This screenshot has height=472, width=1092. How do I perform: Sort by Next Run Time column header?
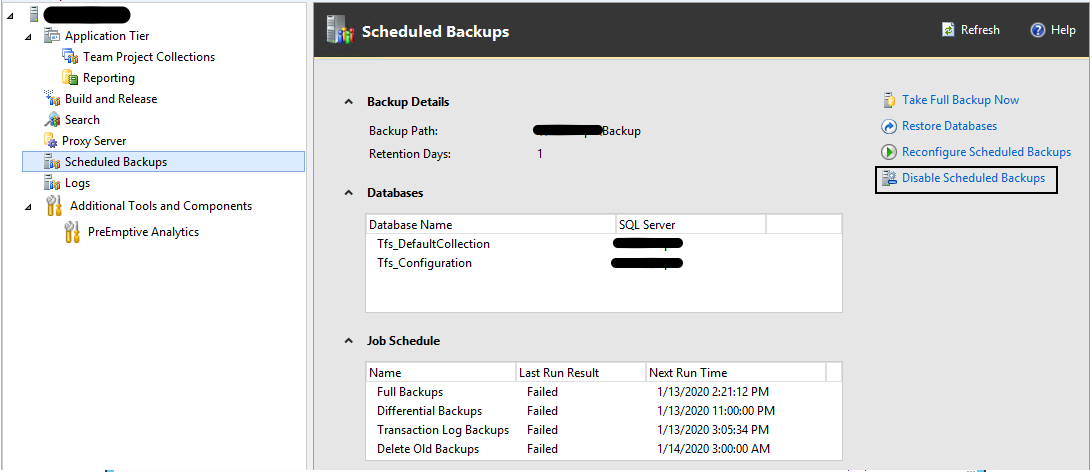click(x=735, y=372)
